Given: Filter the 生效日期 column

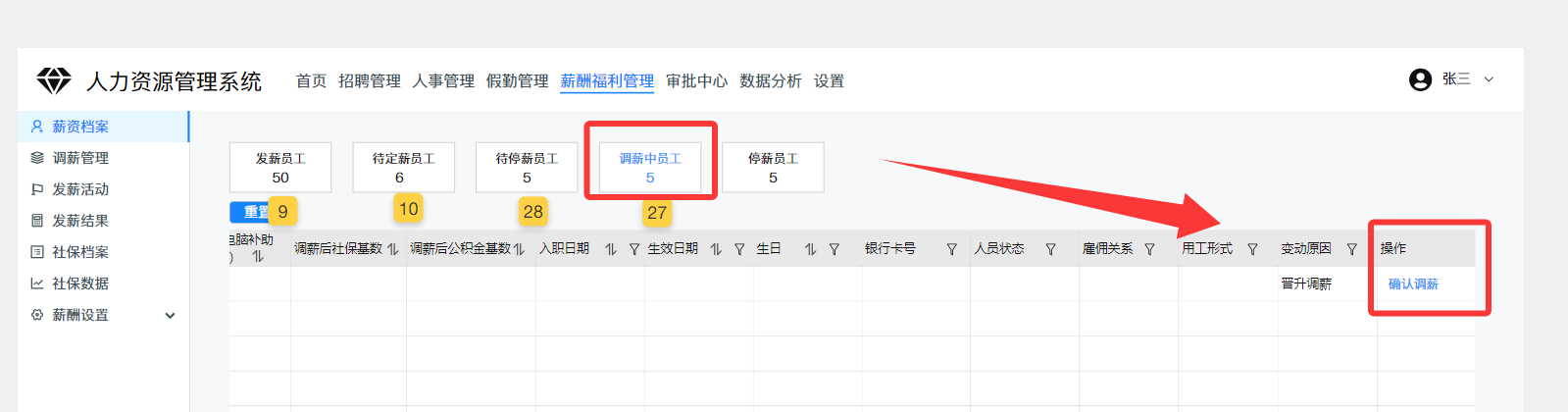Looking at the screenshot, I should point(739,249).
